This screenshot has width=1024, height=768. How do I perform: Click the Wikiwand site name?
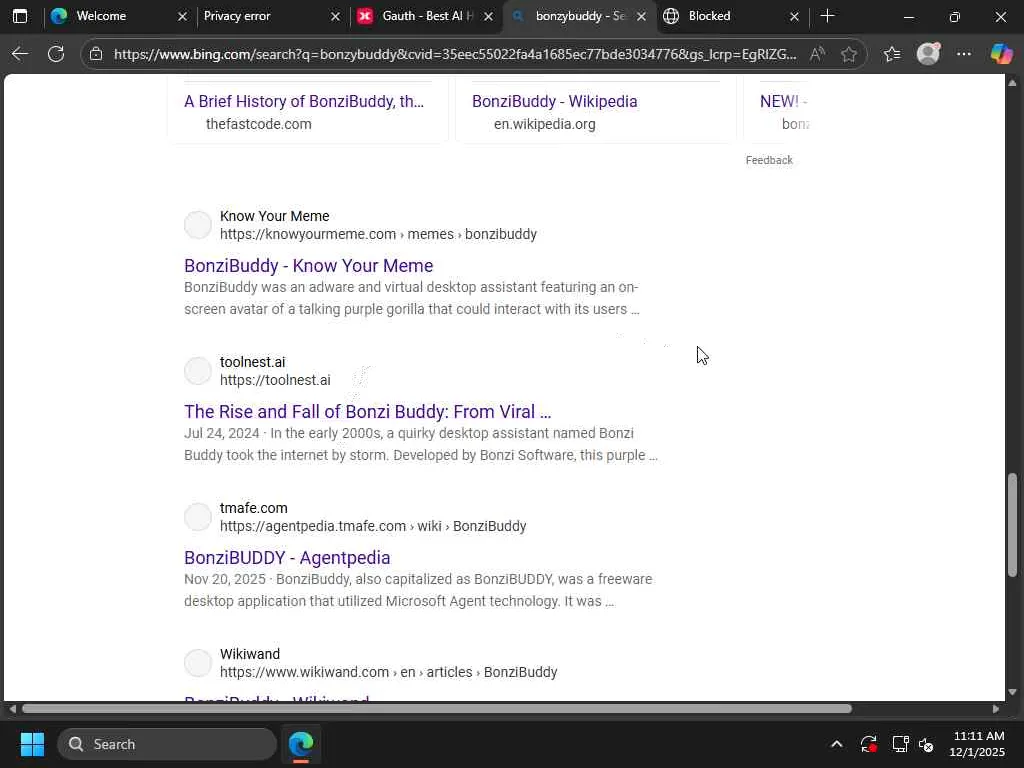[x=249, y=654]
